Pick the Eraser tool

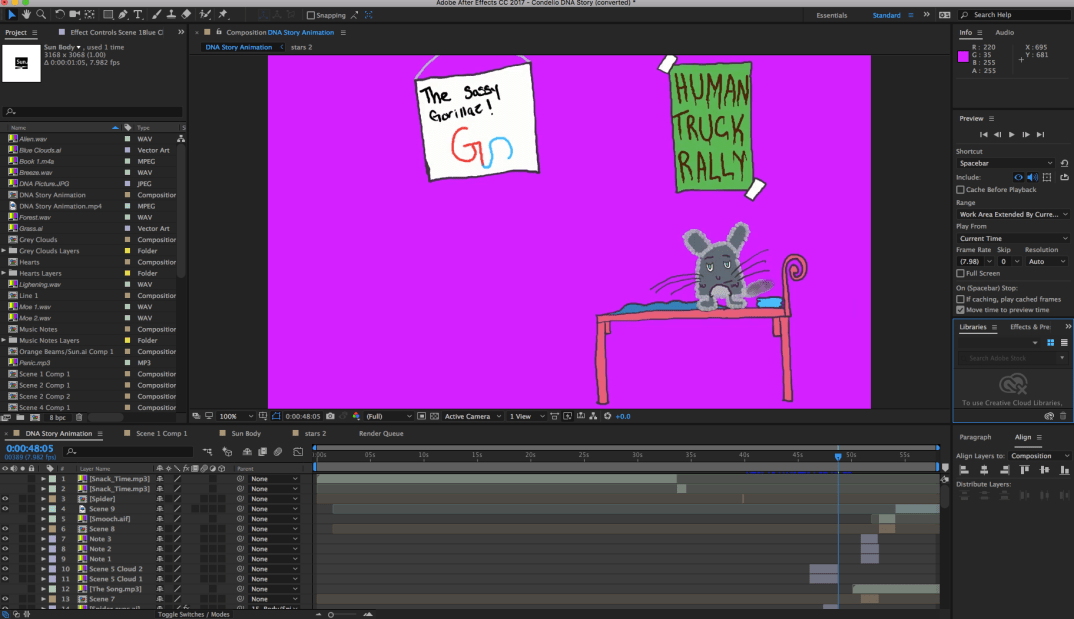(186, 15)
